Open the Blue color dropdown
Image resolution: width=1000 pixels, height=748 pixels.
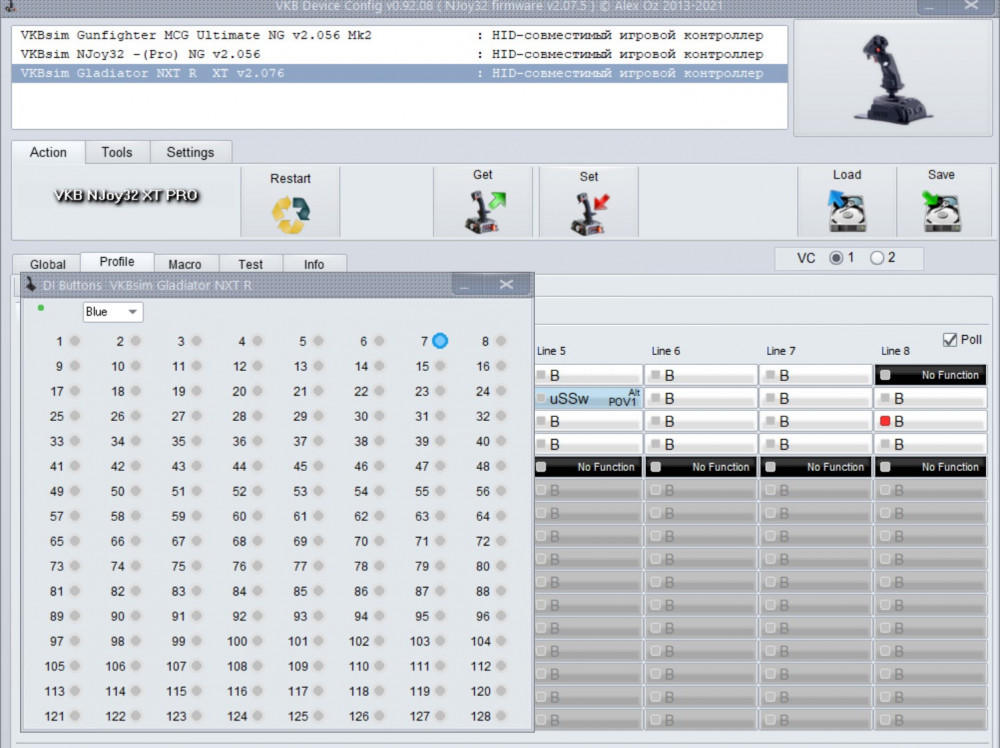click(x=112, y=312)
